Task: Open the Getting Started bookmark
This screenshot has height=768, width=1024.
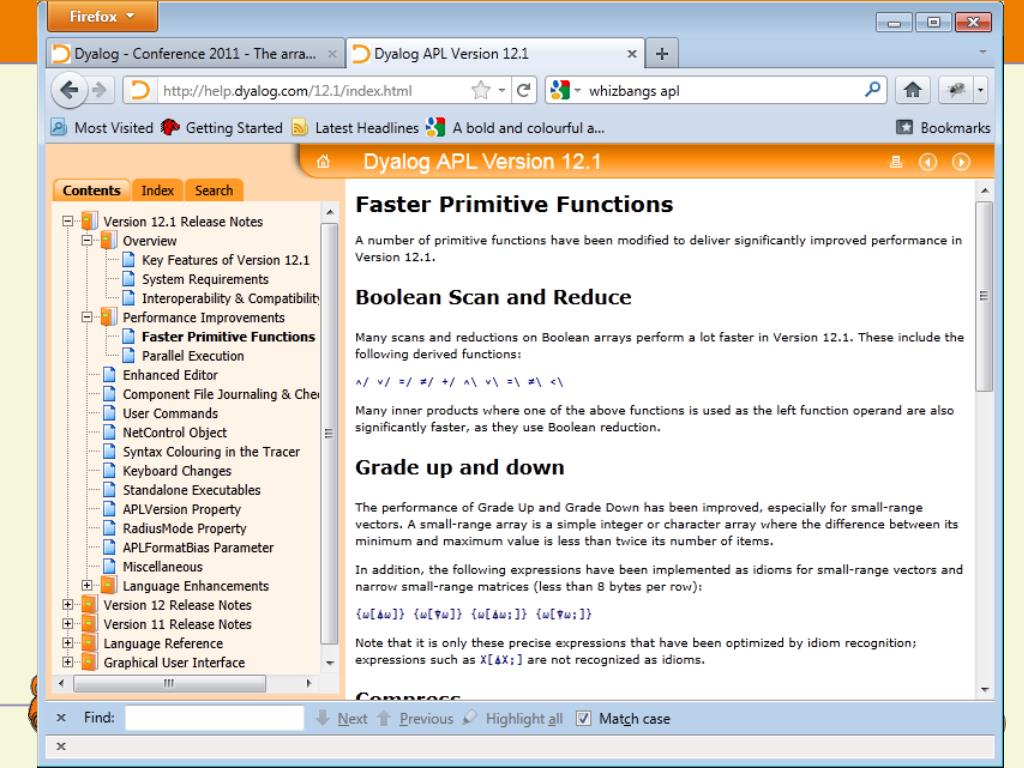Action: point(223,127)
